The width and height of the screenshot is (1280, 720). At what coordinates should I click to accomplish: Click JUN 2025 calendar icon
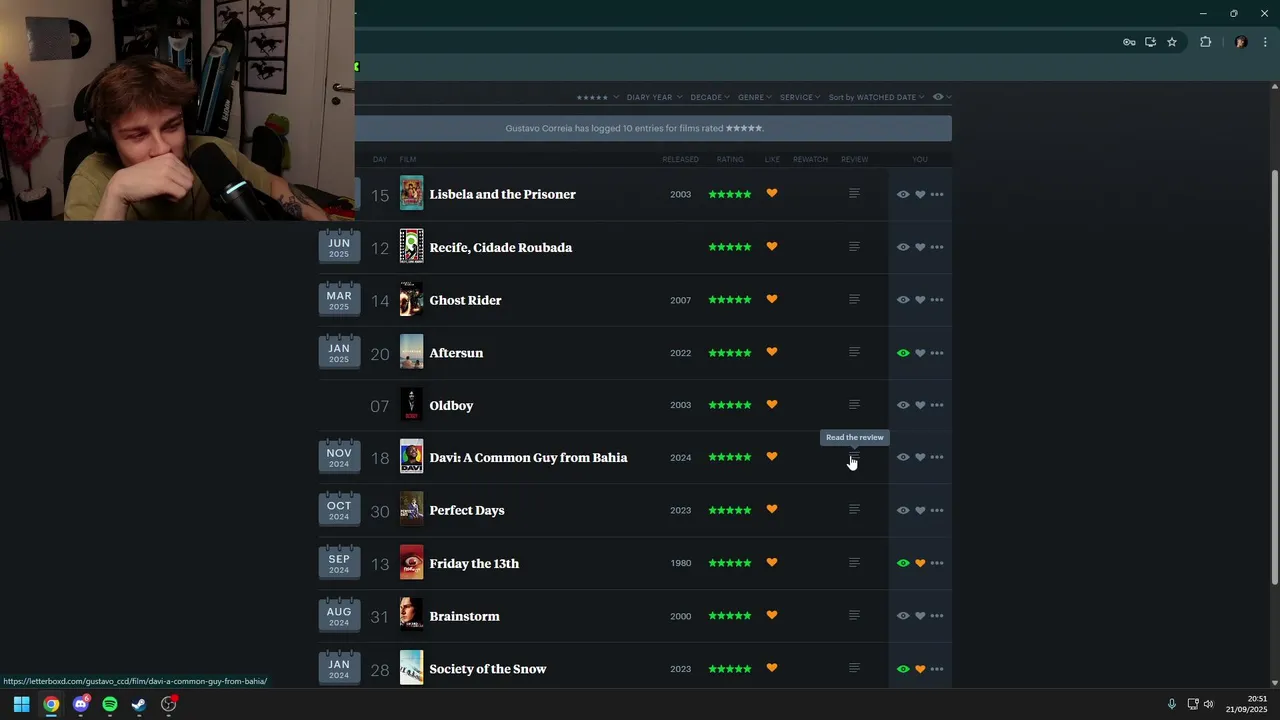coord(339,246)
